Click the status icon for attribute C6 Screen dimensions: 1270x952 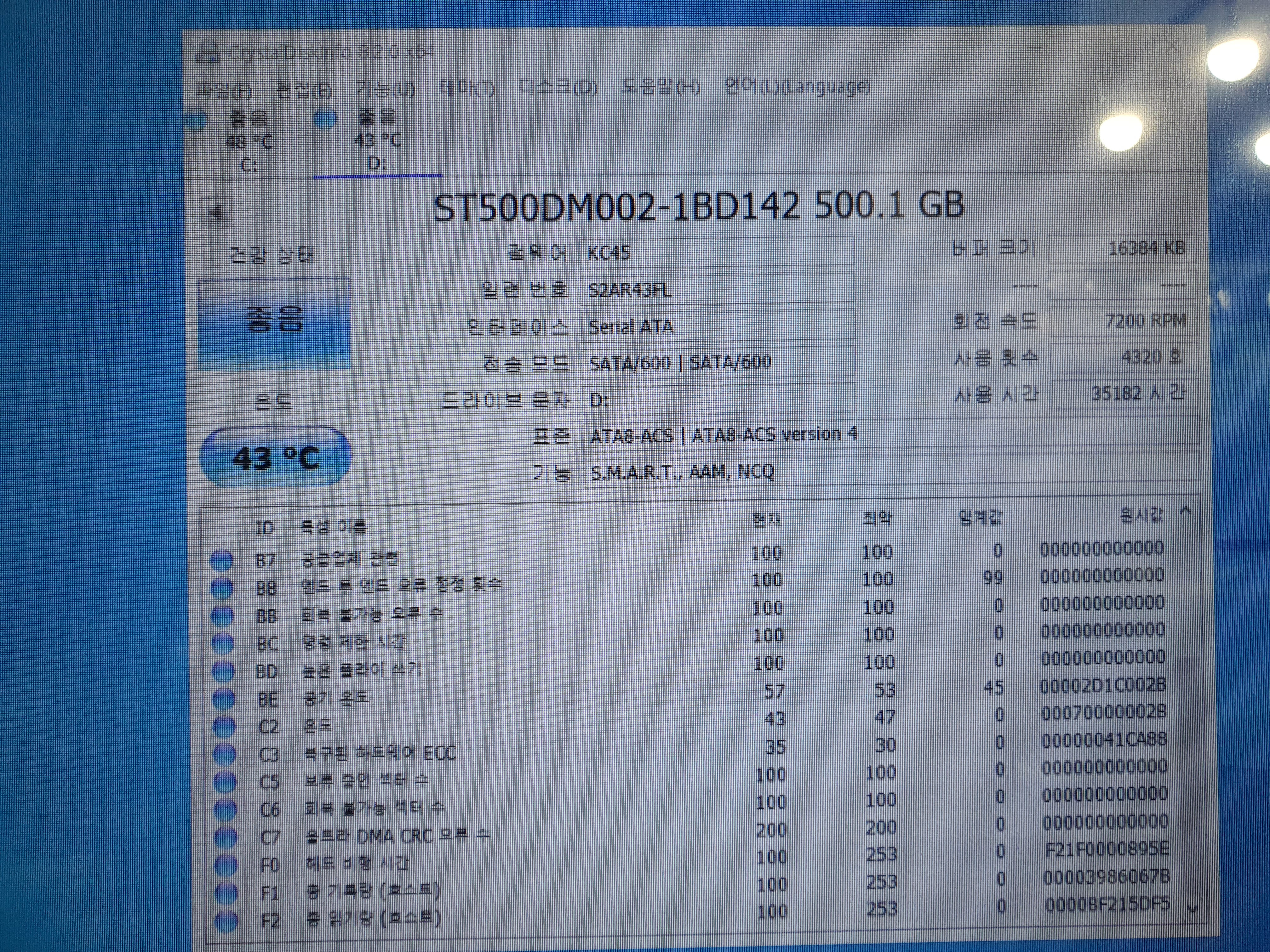click(225, 810)
